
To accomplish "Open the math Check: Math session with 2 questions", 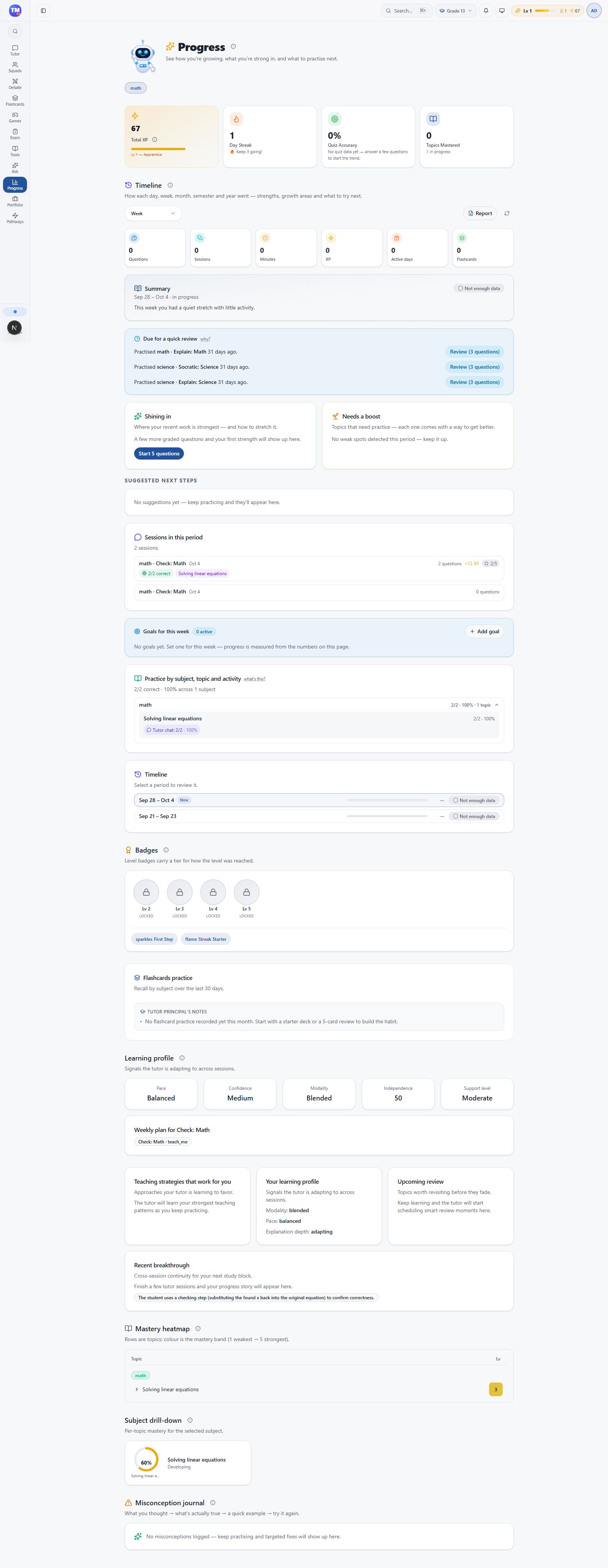I will click(319, 568).
